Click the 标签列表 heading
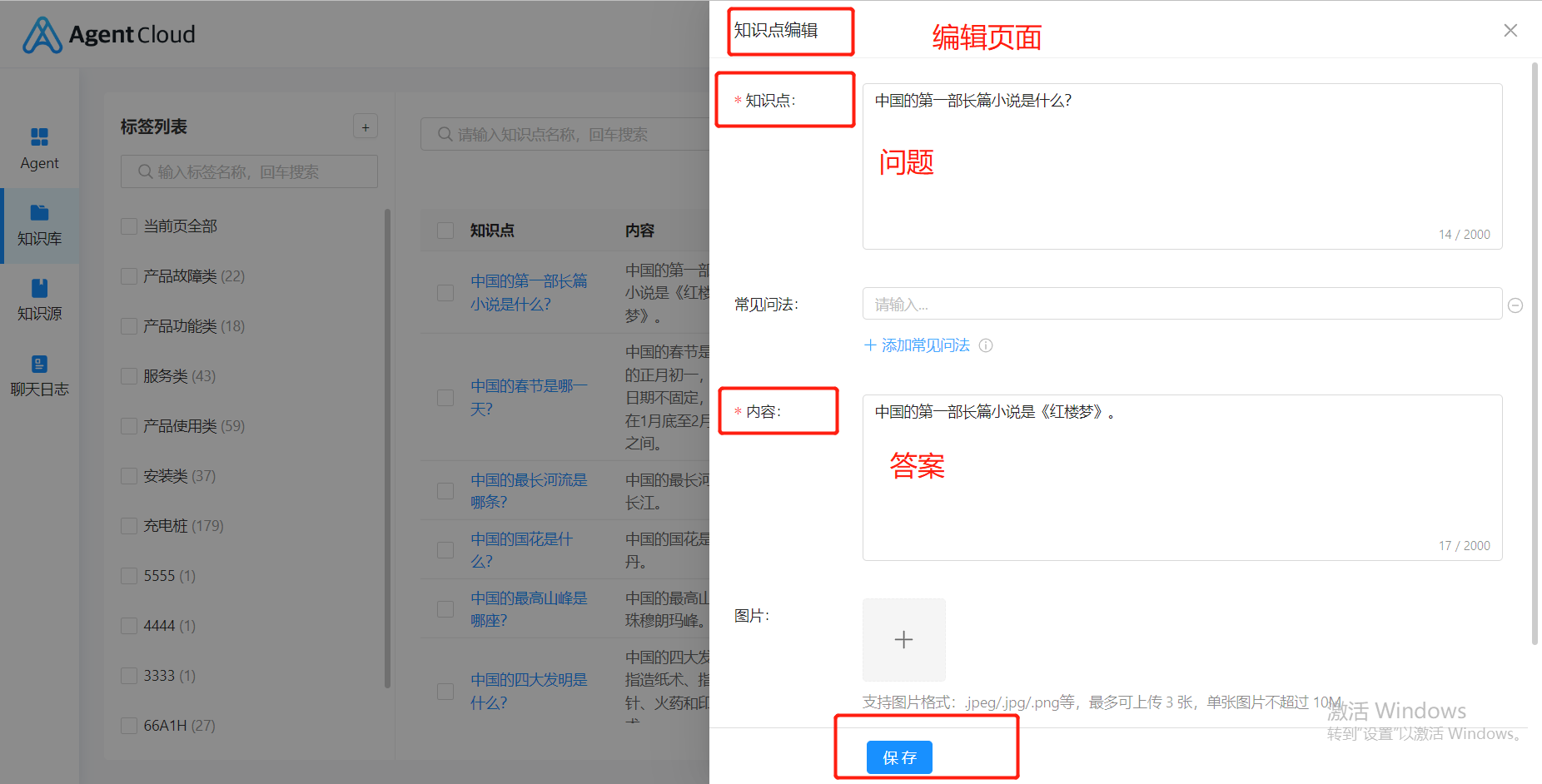The image size is (1542, 784). click(154, 127)
